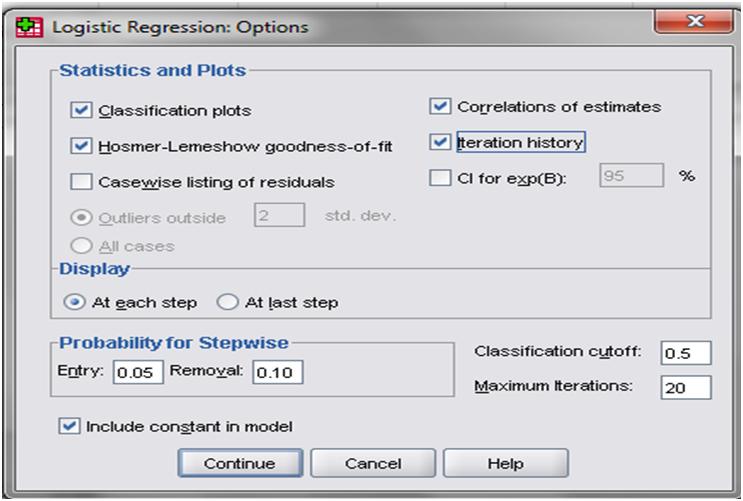Enable Casewise listing of residuals
This screenshot has height=501, width=743.
tap(81, 182)
